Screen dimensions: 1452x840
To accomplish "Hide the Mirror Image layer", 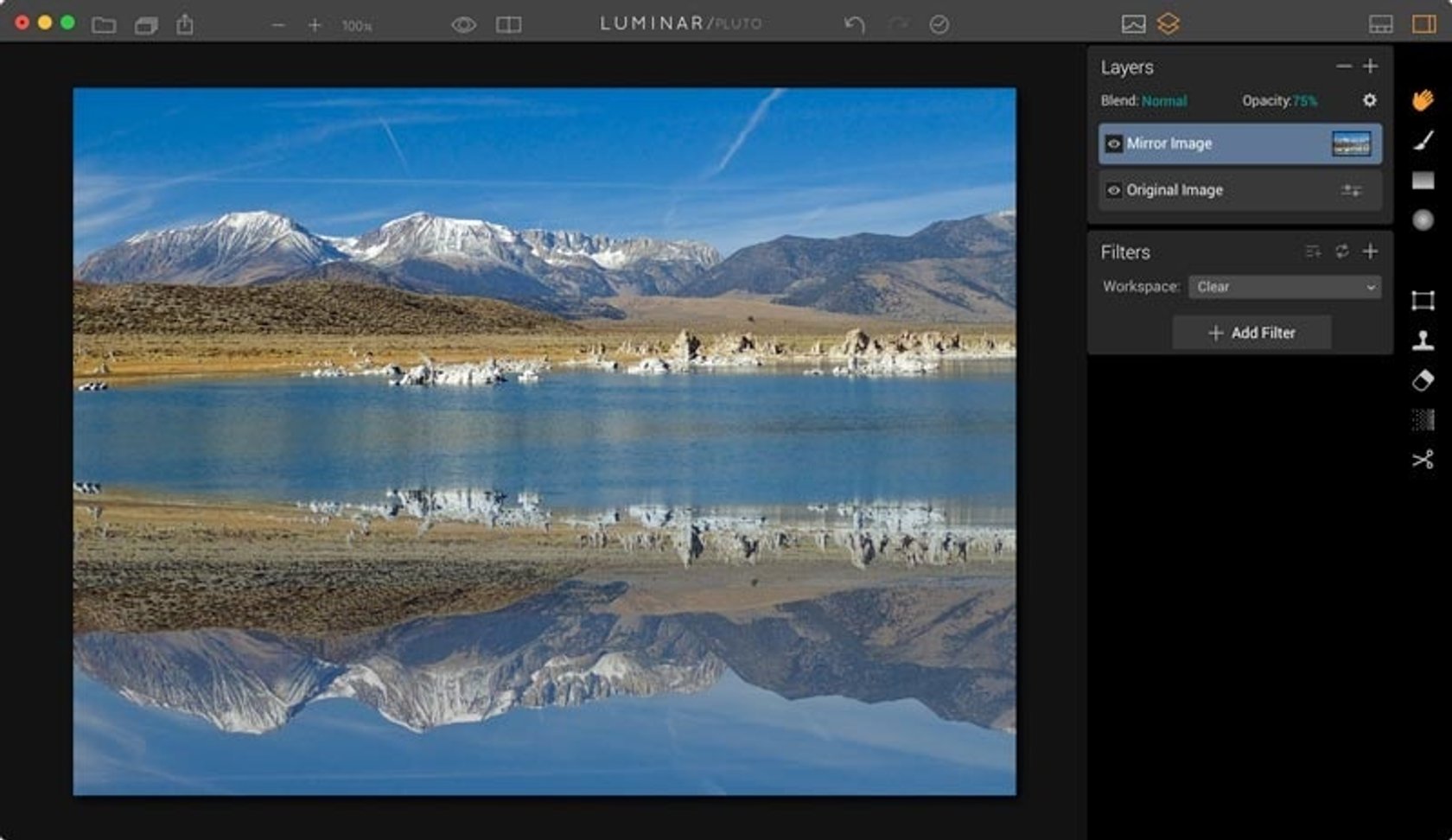I will click(x=1115, y=143).
